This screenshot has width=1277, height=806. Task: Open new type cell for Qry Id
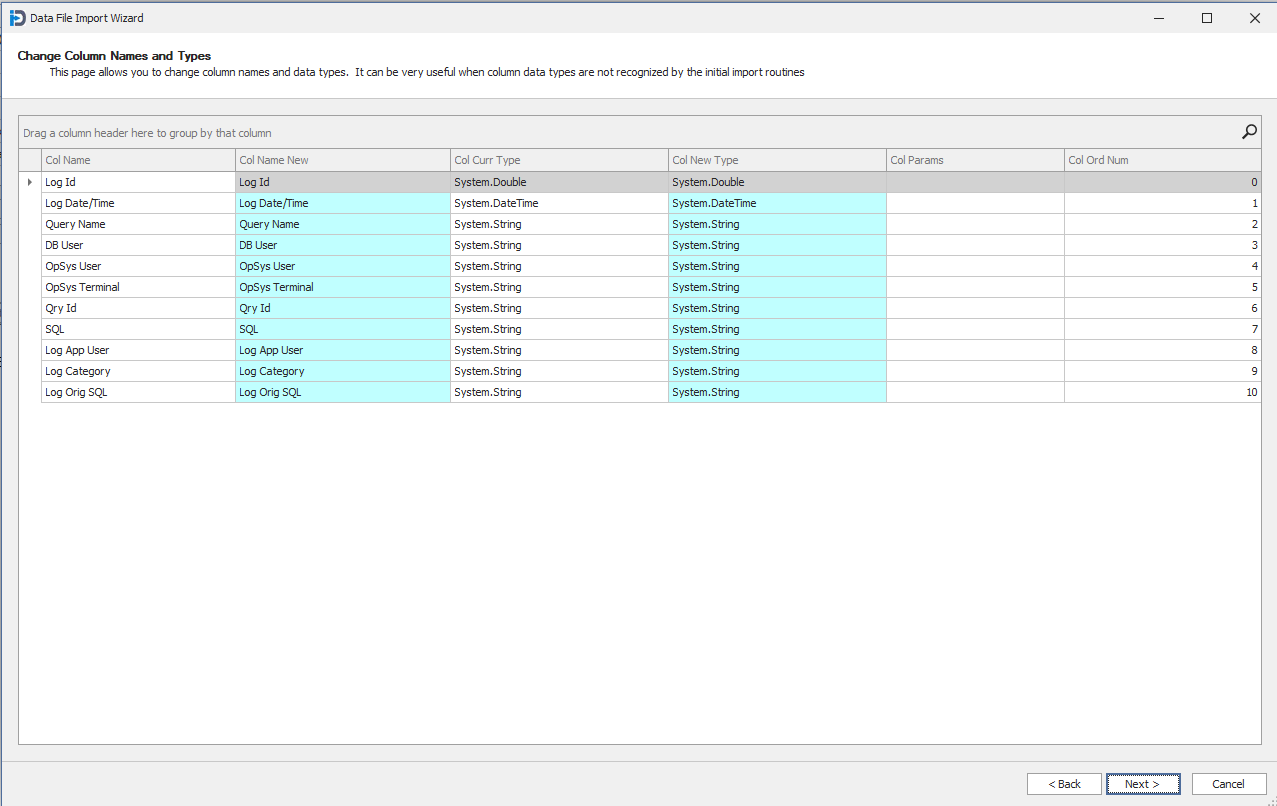point(776,308)
